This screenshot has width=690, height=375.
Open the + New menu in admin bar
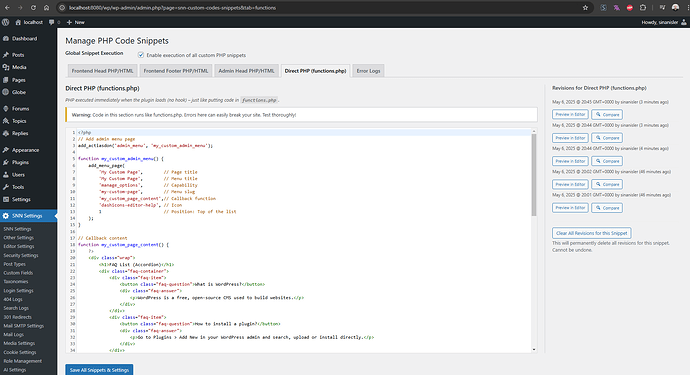coord(76,22)
